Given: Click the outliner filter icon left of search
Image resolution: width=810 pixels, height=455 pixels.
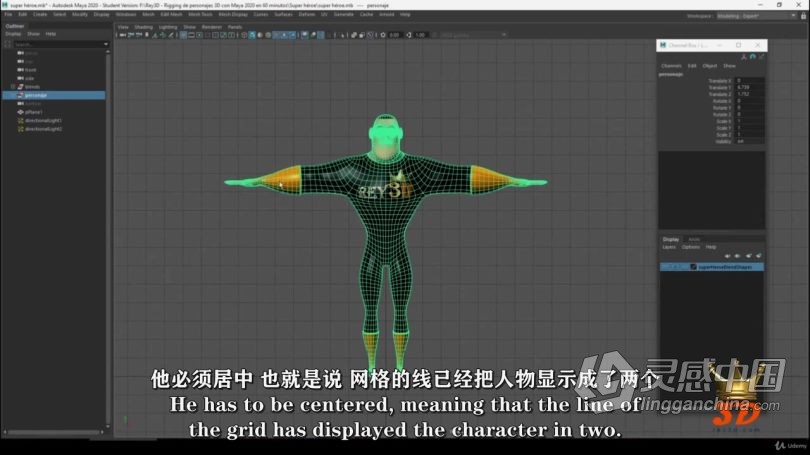Looking at the screenshot, I should tap(7, 44).
